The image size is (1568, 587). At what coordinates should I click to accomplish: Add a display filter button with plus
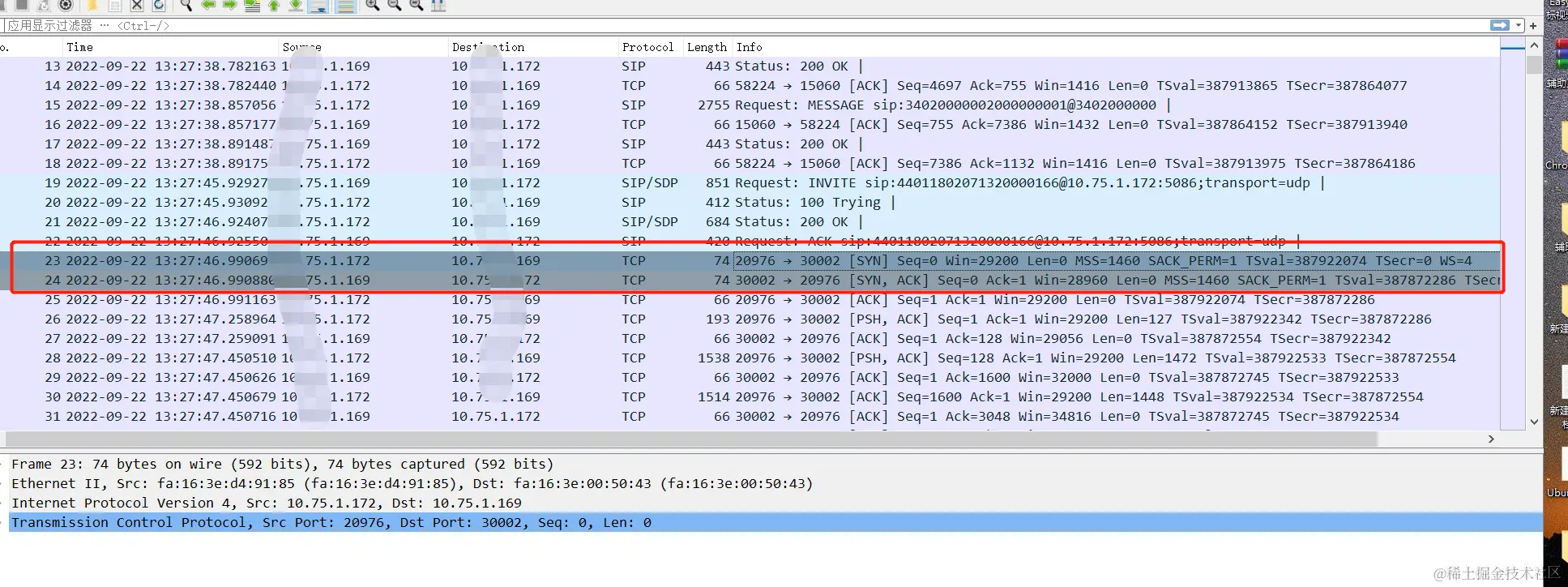coord(1533,25)
